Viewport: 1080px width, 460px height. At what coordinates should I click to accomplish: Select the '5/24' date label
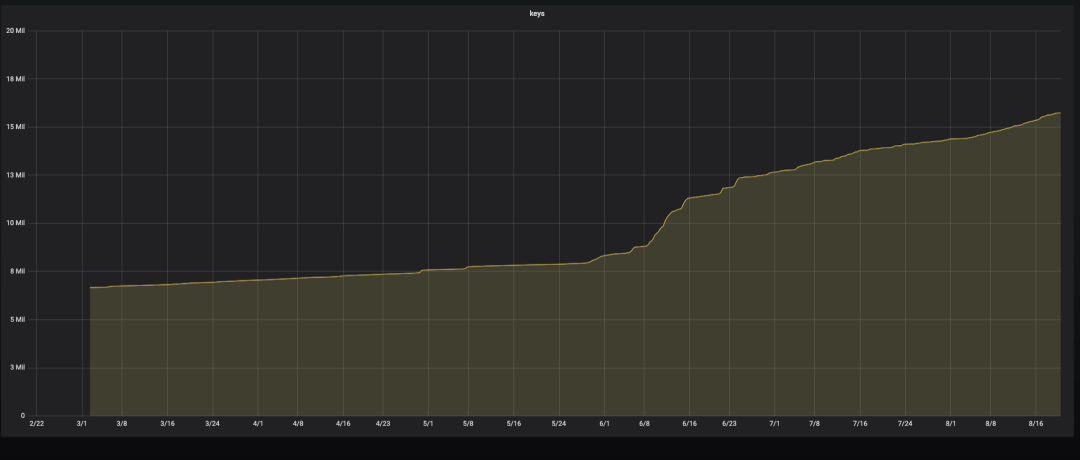[559, 424]
